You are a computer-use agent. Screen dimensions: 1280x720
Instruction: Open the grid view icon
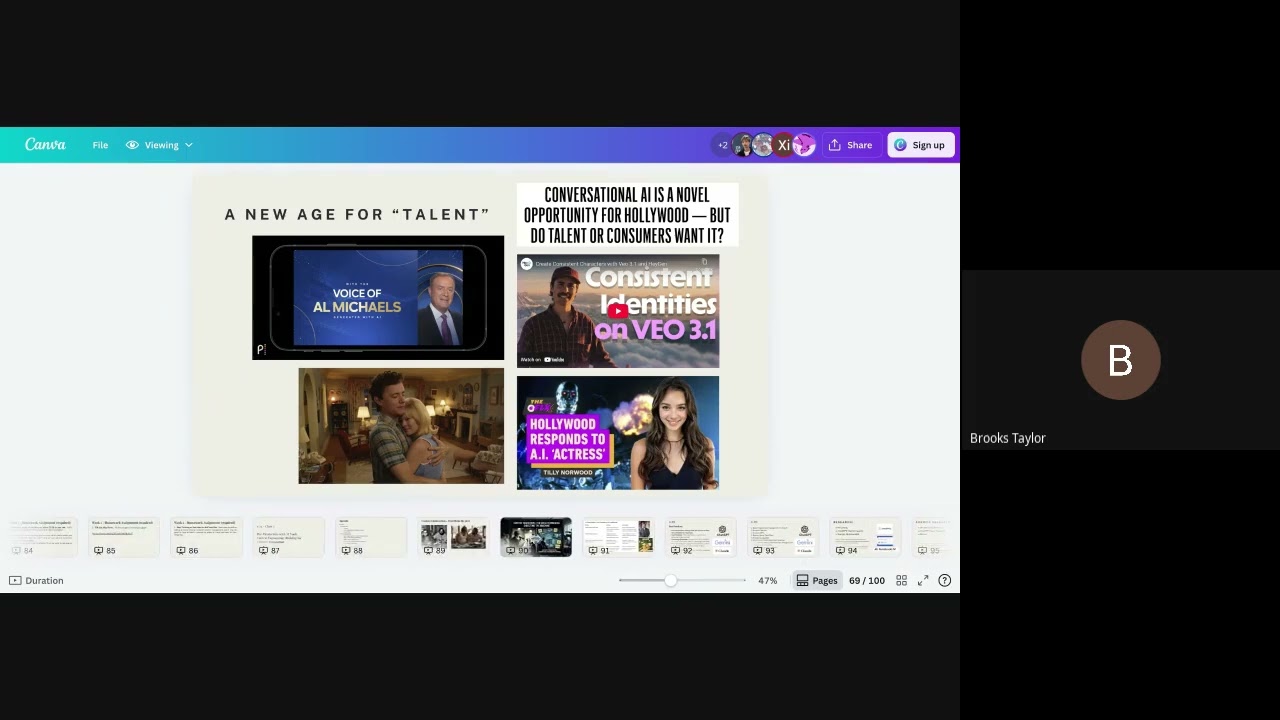[901, 580]
